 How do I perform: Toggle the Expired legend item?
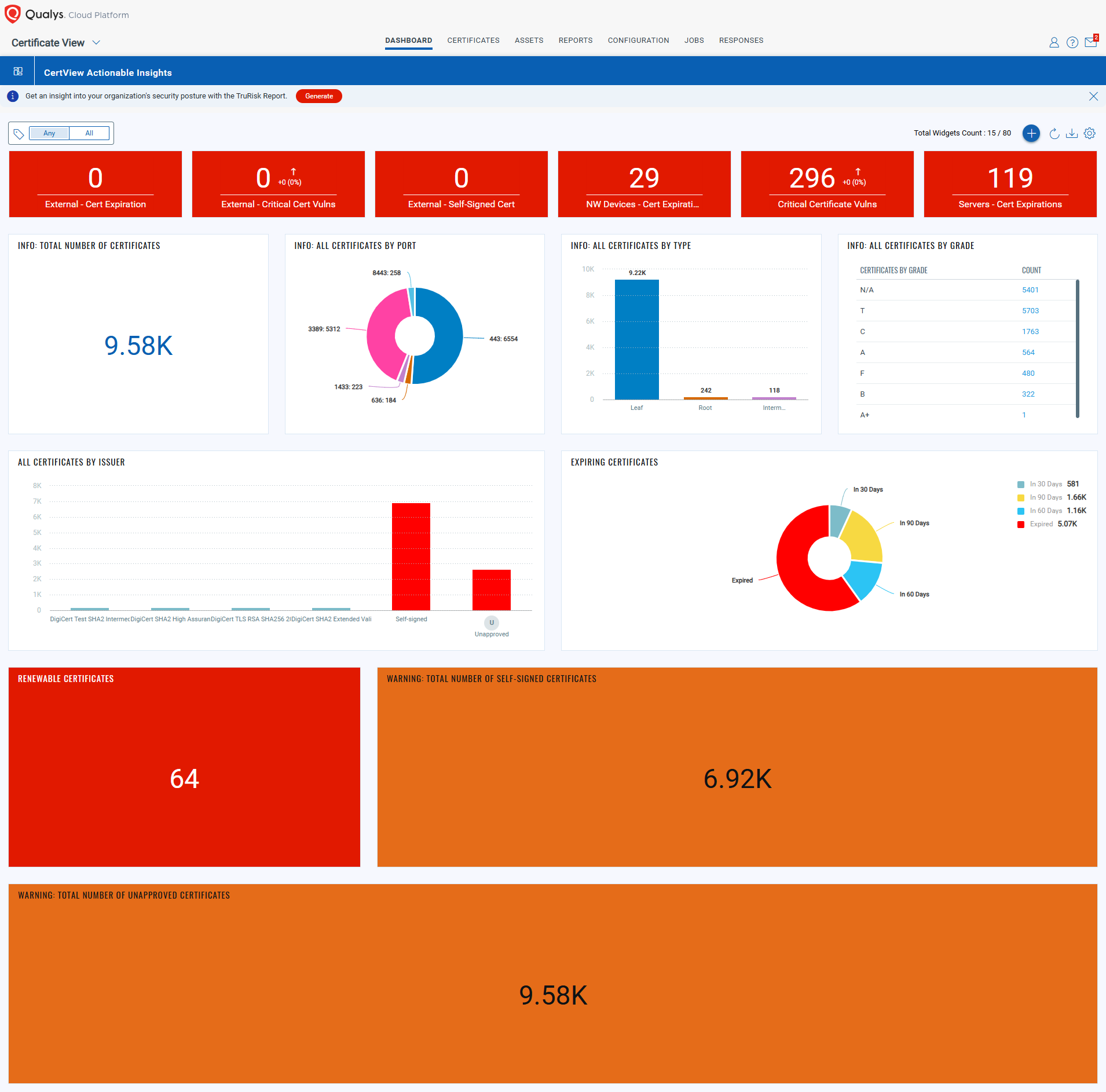(1041, 524)
